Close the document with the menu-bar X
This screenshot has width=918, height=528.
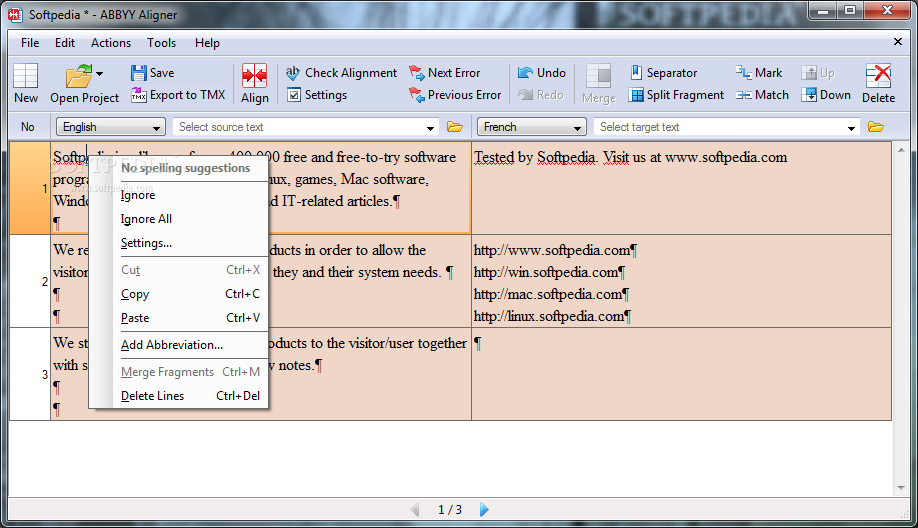tap(898, 42)
